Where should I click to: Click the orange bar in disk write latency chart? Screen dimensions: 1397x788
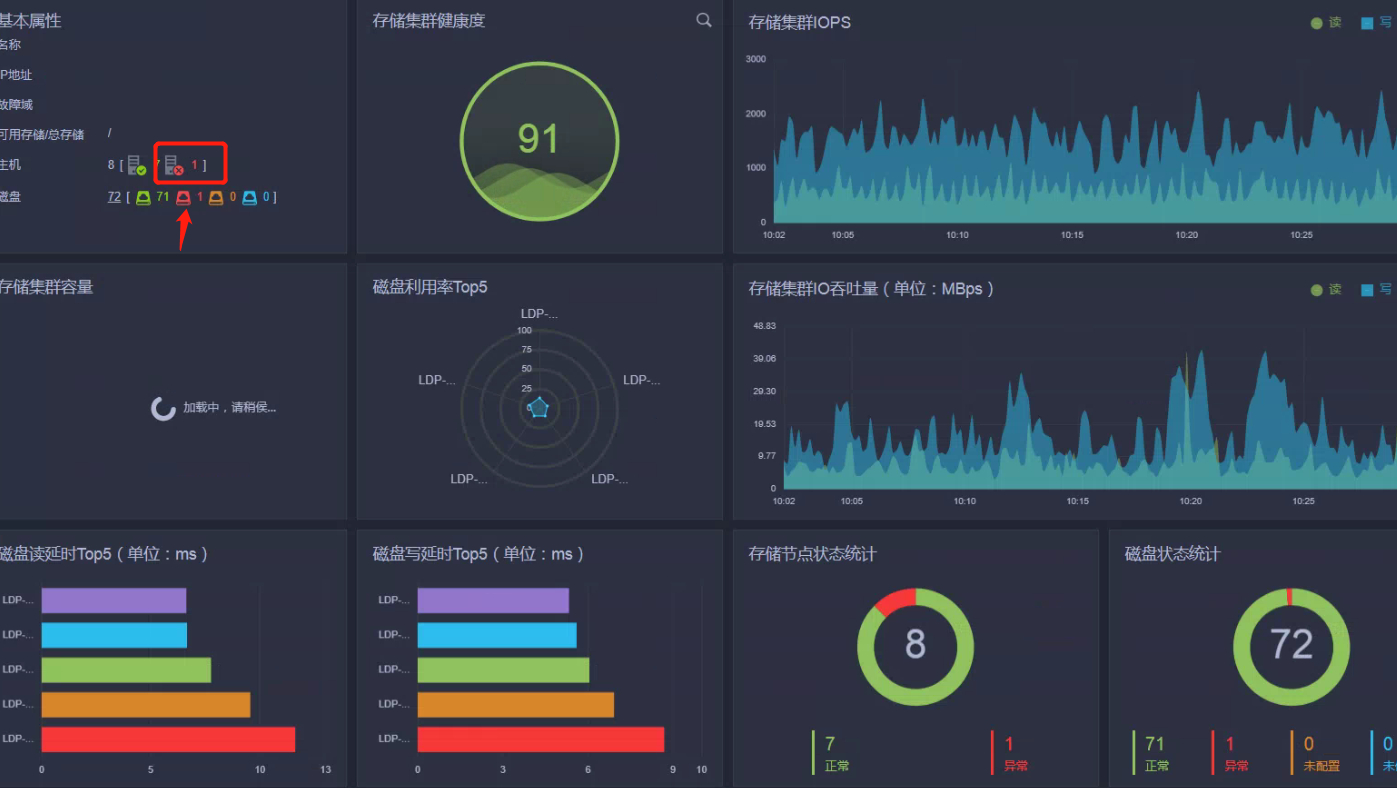click(x=516, y=704)
